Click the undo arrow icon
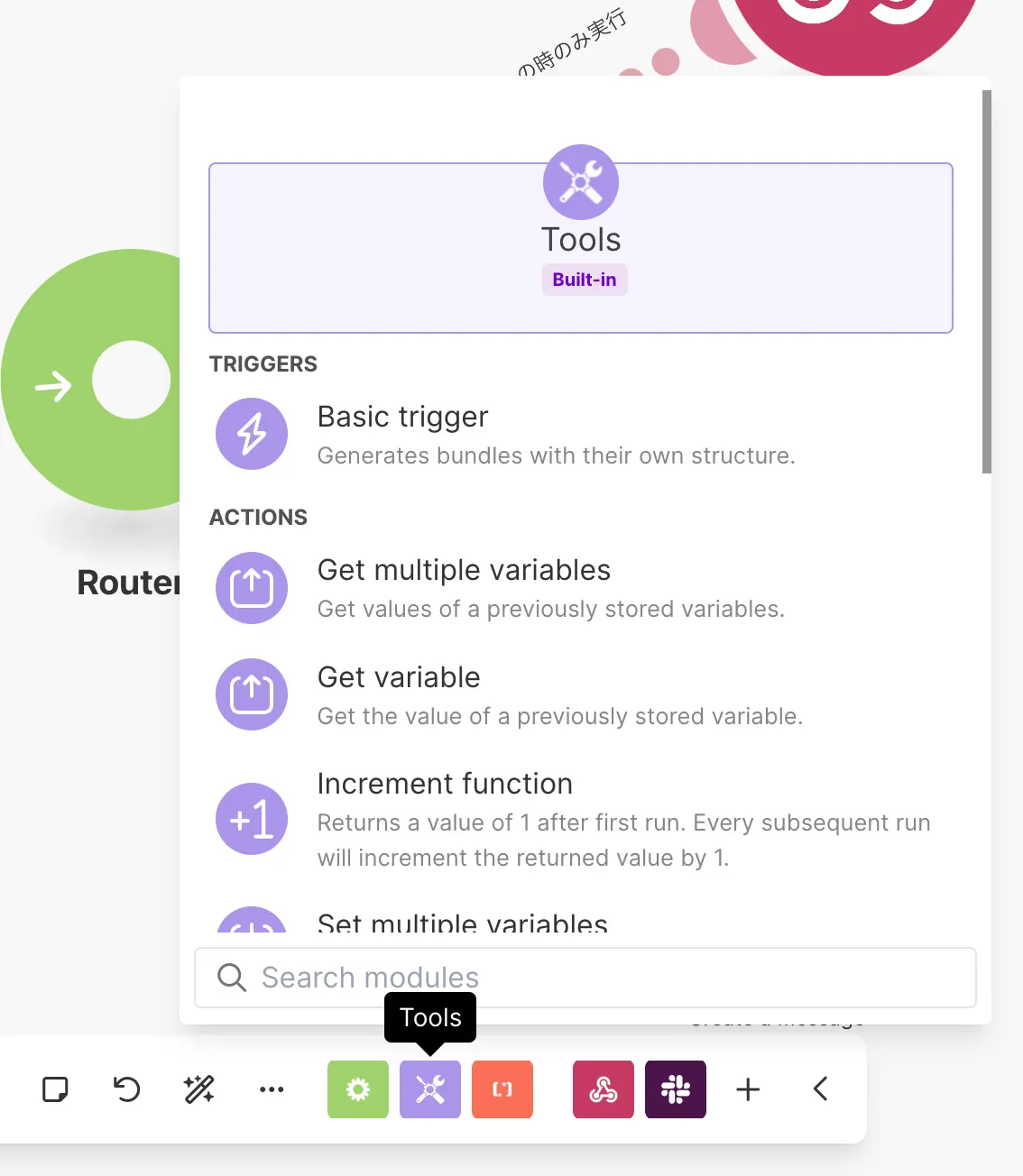The image size is (1023, 1176). click(127, 1089)
